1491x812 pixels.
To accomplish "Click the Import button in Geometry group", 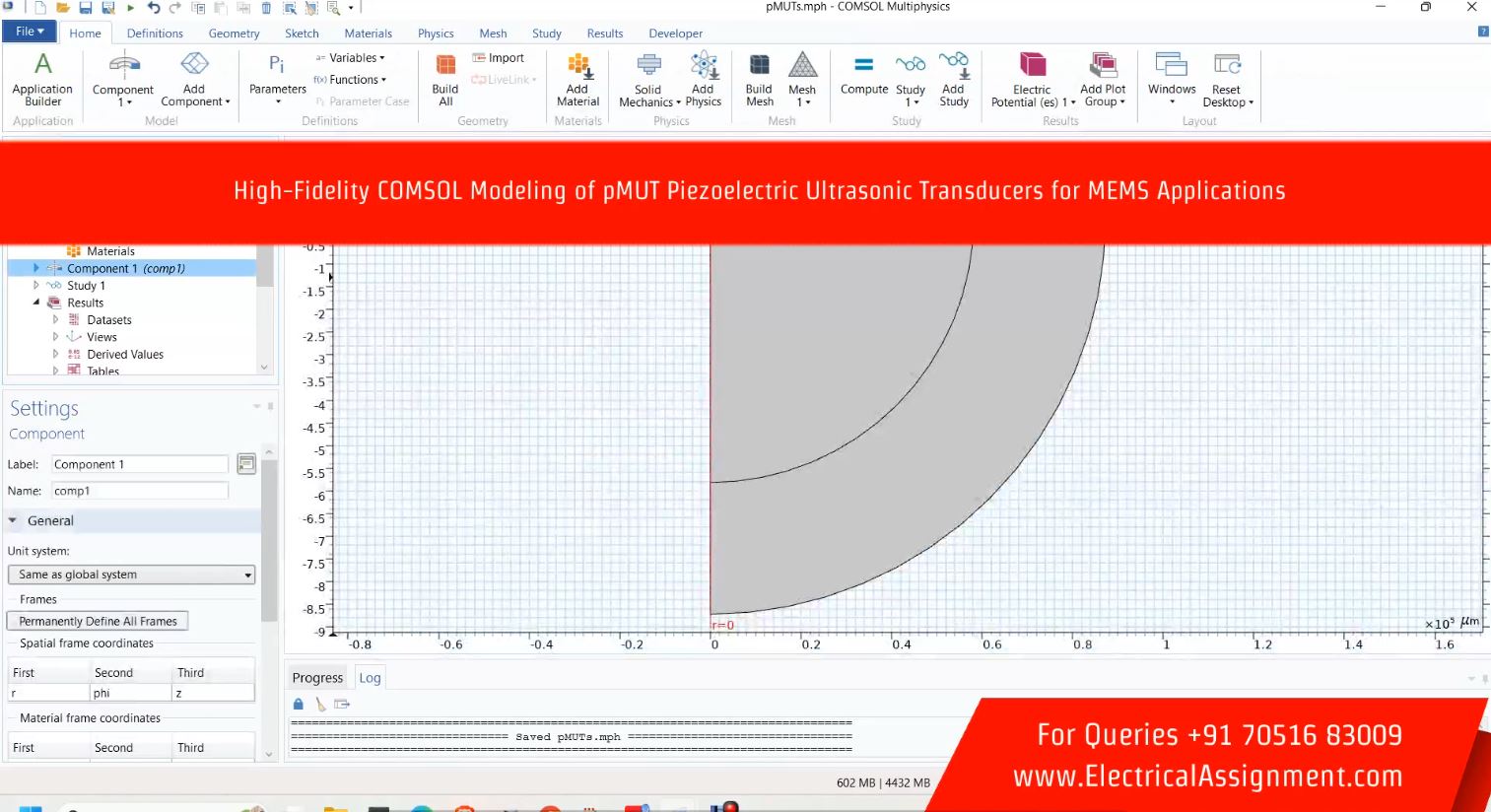I will pos(499,58).
